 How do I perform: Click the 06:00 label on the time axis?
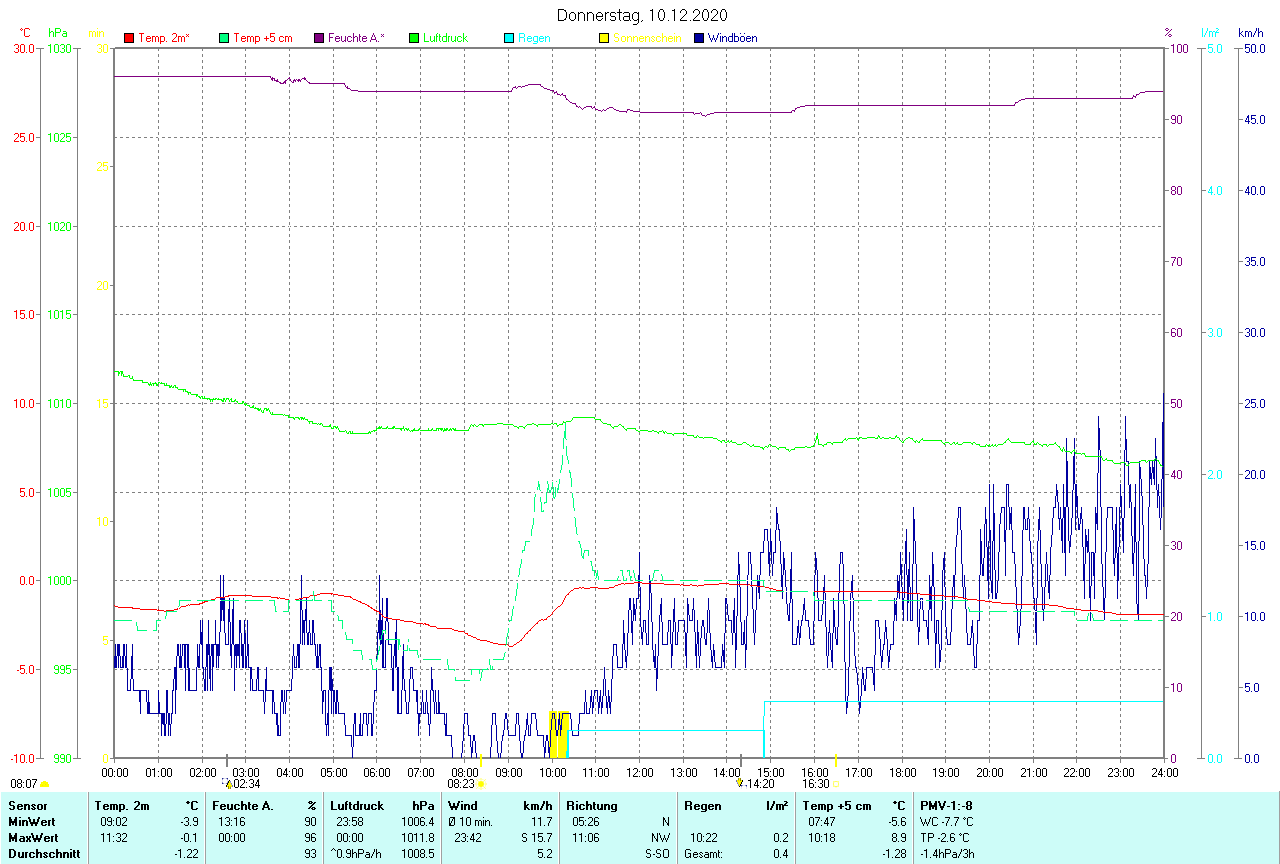click(377, 772)
